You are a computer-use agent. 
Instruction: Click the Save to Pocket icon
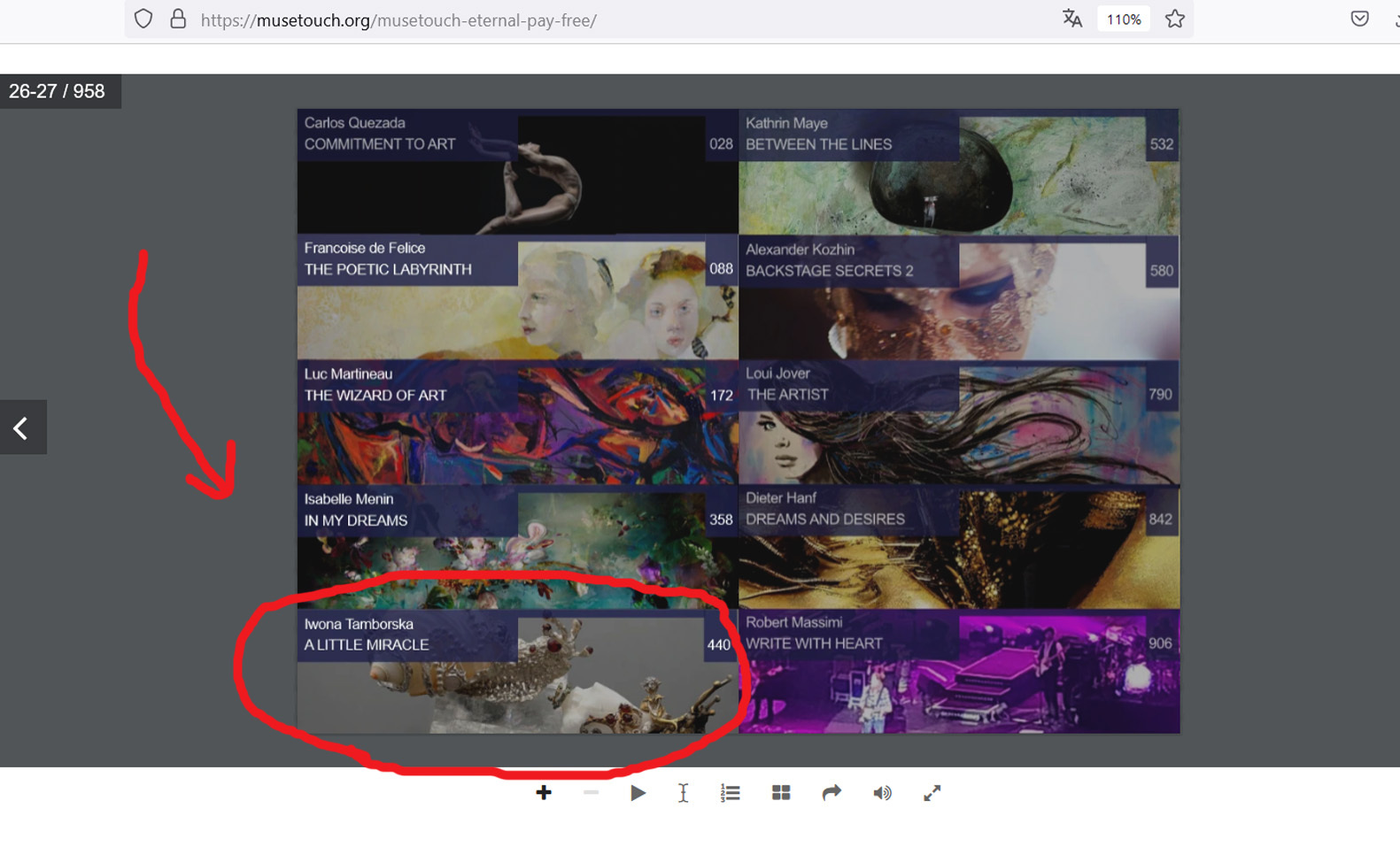pos(1360,19)
